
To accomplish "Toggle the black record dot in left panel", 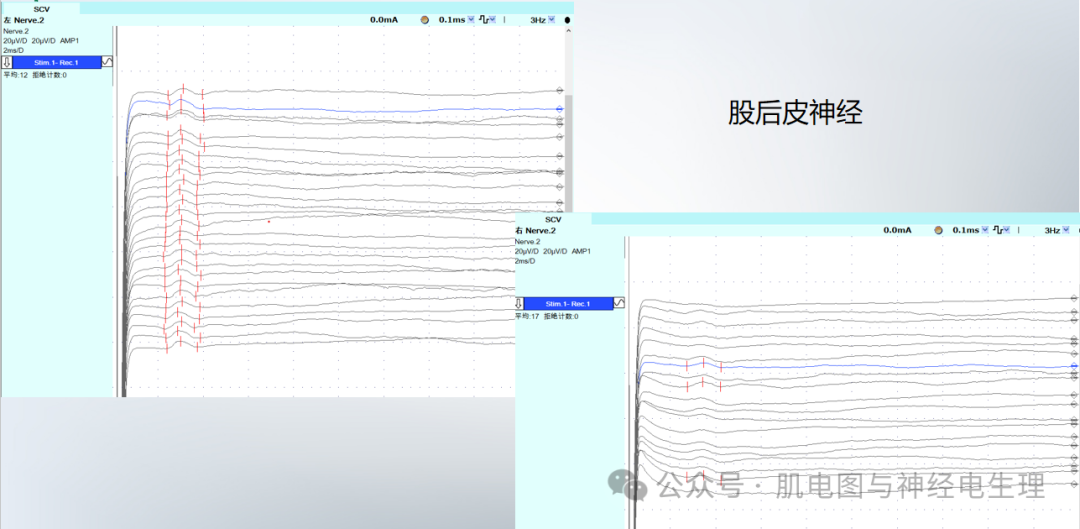I will pyautogui.click(x=568, y=19).
